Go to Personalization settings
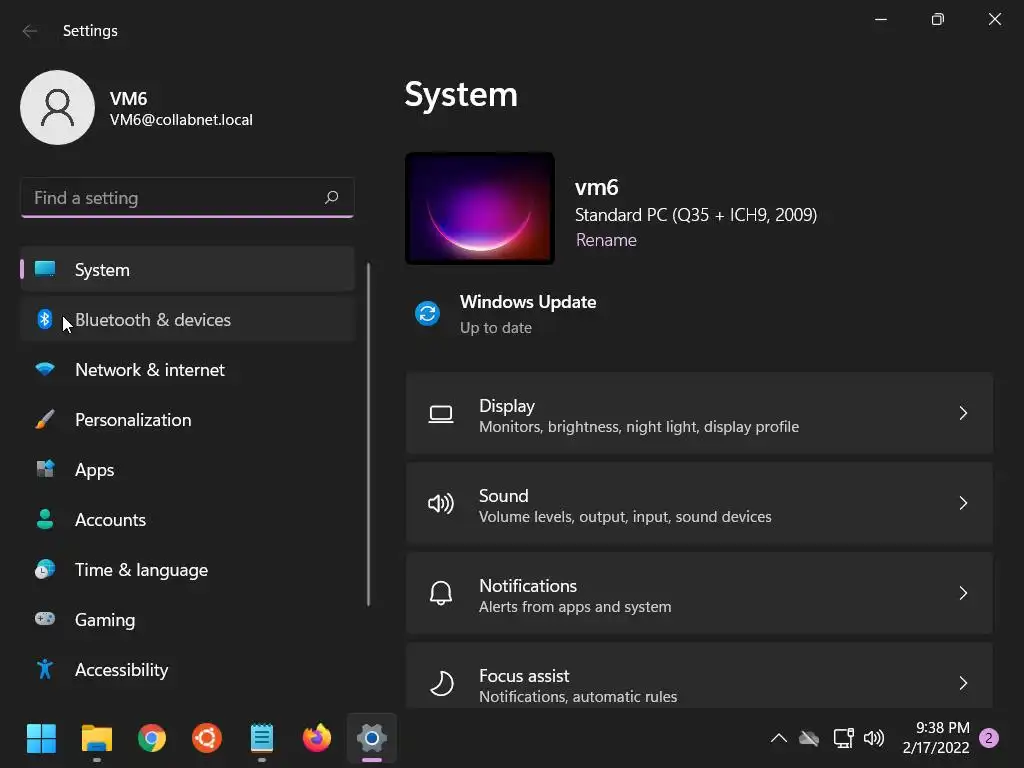This screenshot has height=768, width=1024. pos(187,419)
